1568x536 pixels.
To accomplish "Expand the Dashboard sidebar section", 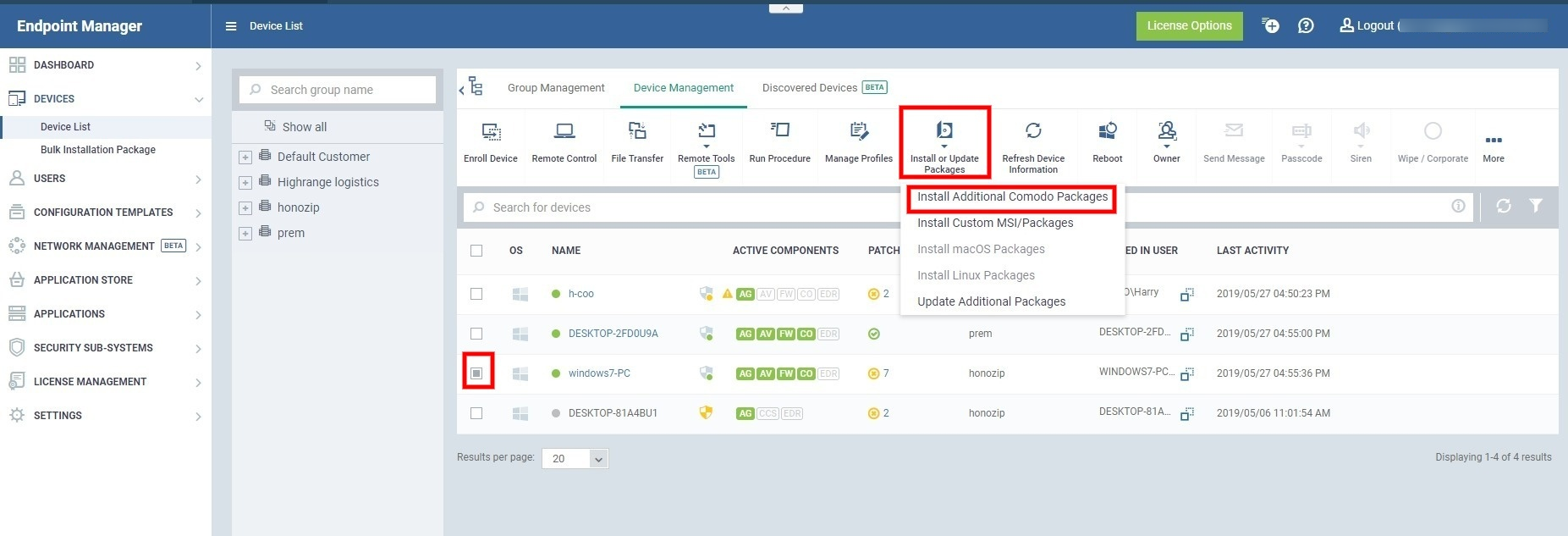I will click(106, 65).
